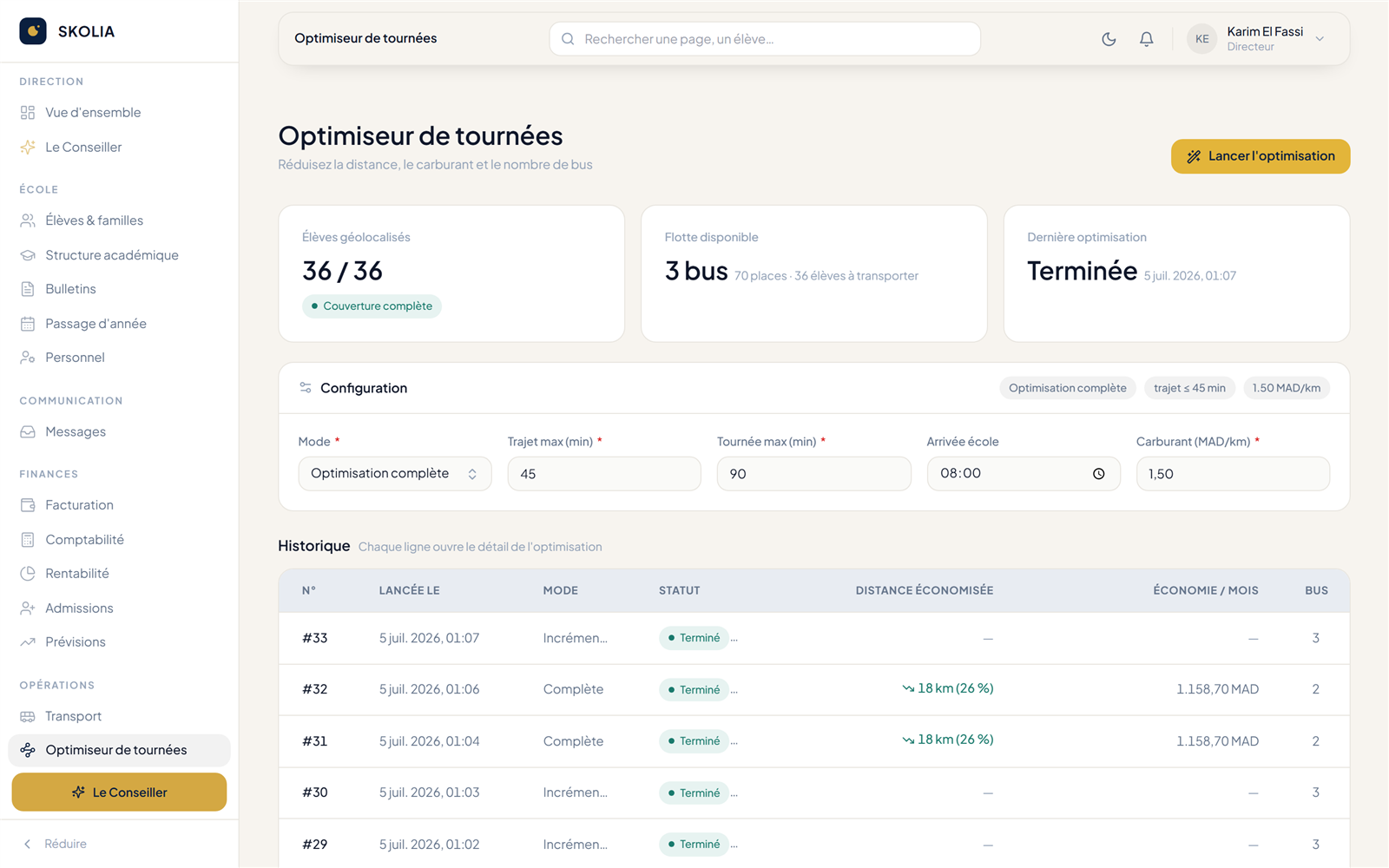The image size is (1389, 868).
Task: Click the Réduire collapse arrow icon
Action: click(27, 844)
